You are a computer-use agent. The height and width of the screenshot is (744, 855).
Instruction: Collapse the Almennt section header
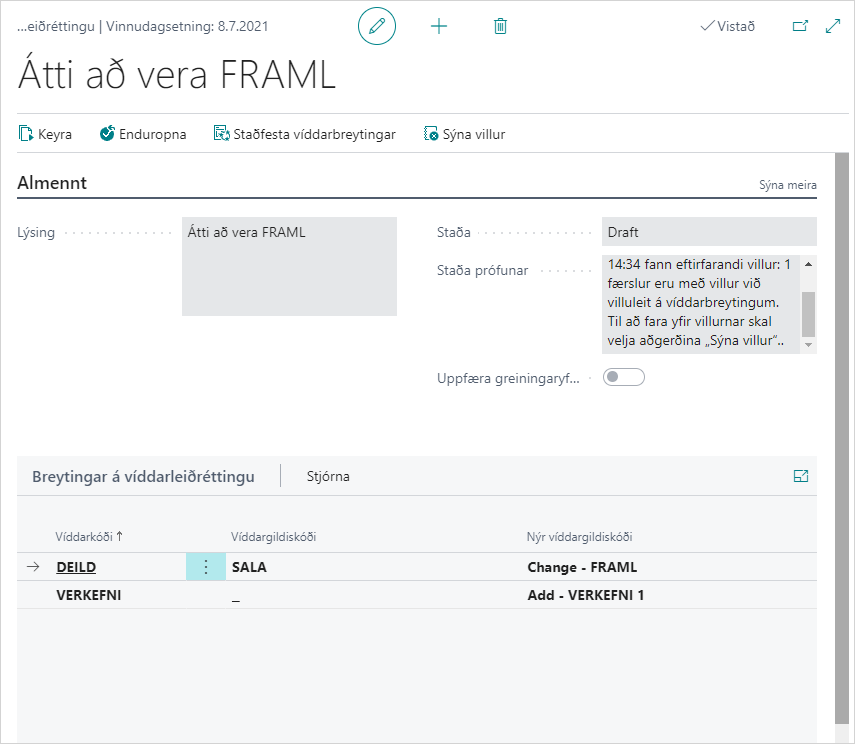tap(52, 183)
